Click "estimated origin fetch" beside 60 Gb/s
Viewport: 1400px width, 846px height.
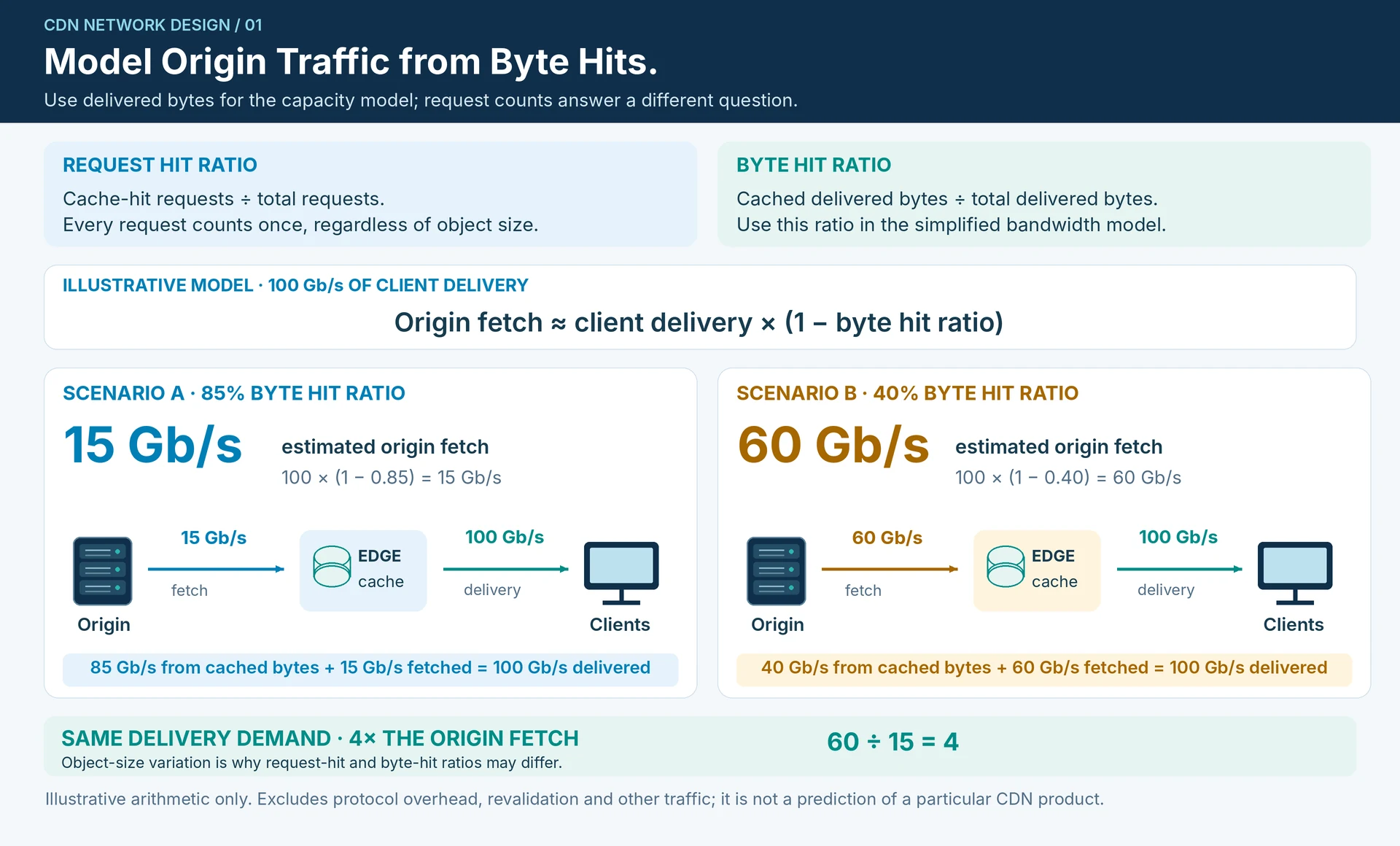pos(1059,446)
